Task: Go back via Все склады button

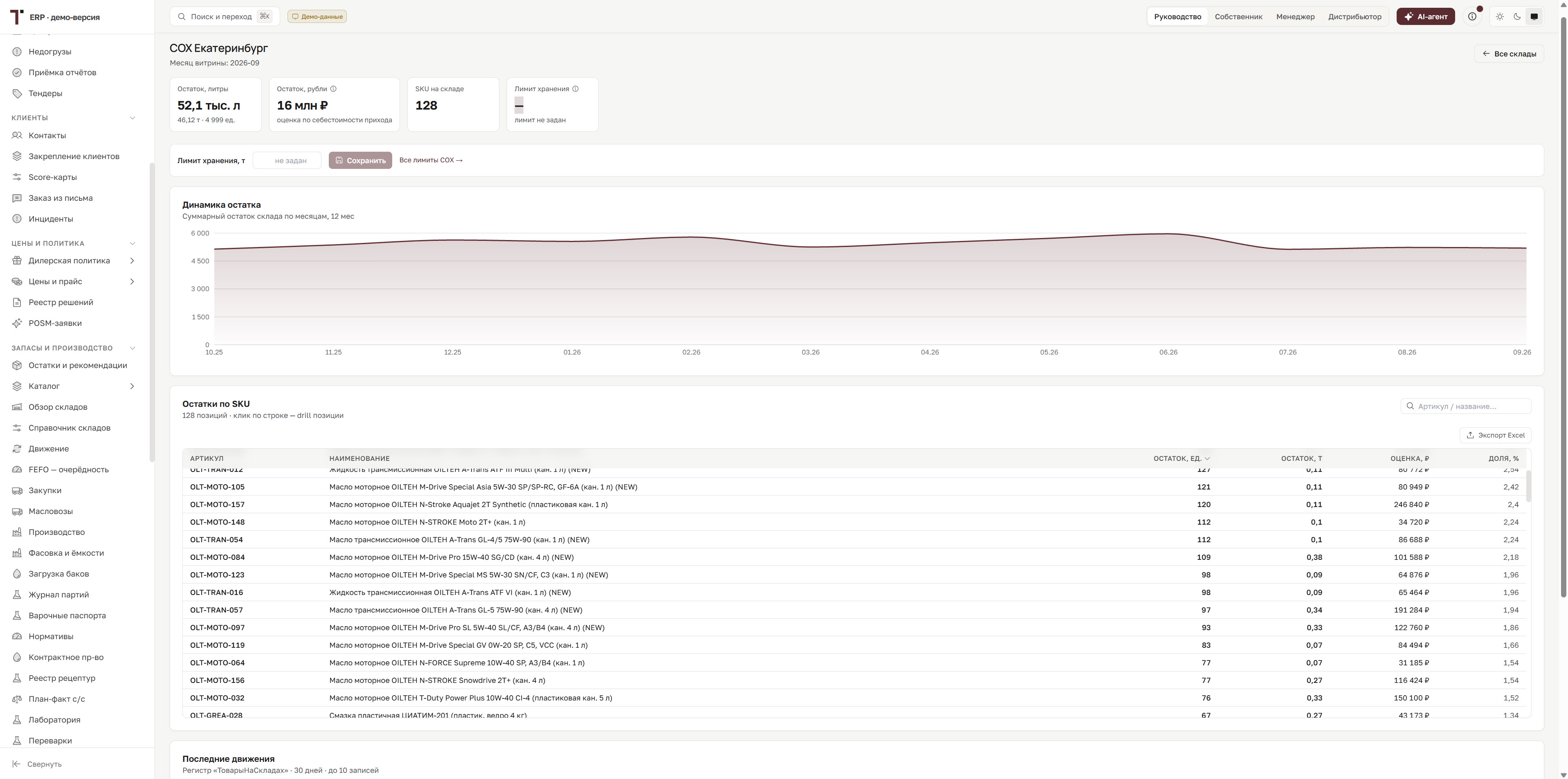Action: [x=1508, y=54]
